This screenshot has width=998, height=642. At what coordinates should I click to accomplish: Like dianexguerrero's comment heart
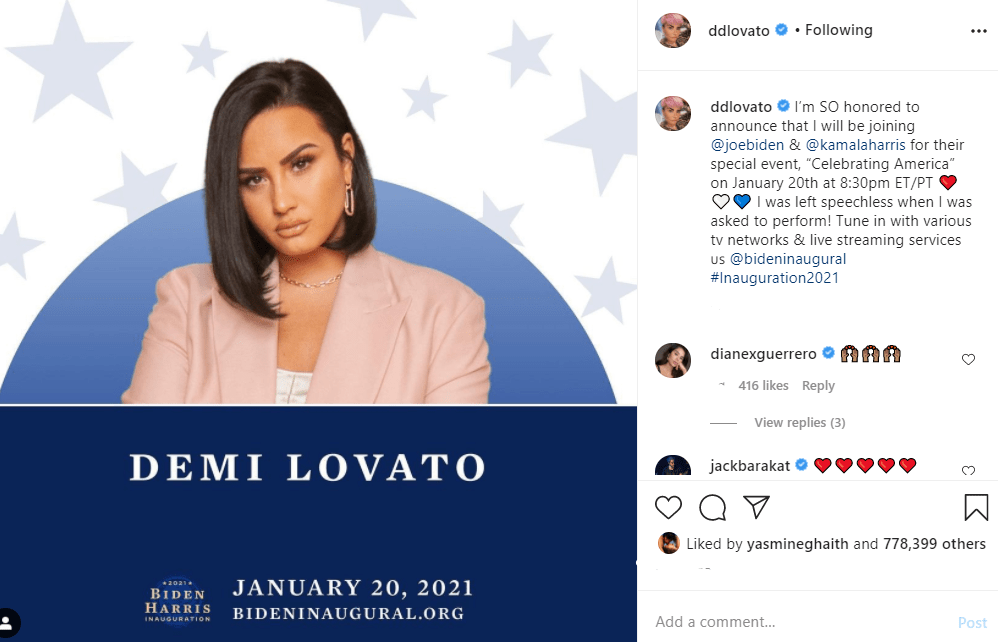point(968,359)
